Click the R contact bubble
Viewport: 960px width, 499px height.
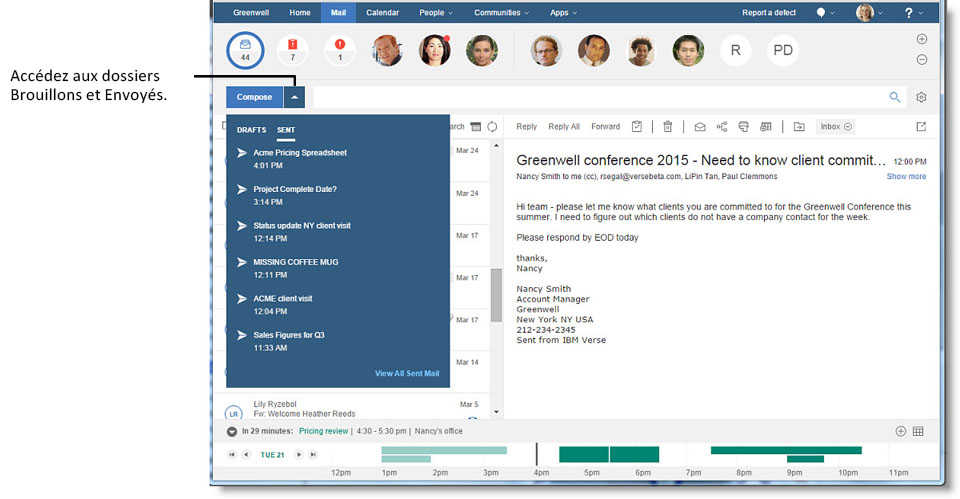point(735,50)
